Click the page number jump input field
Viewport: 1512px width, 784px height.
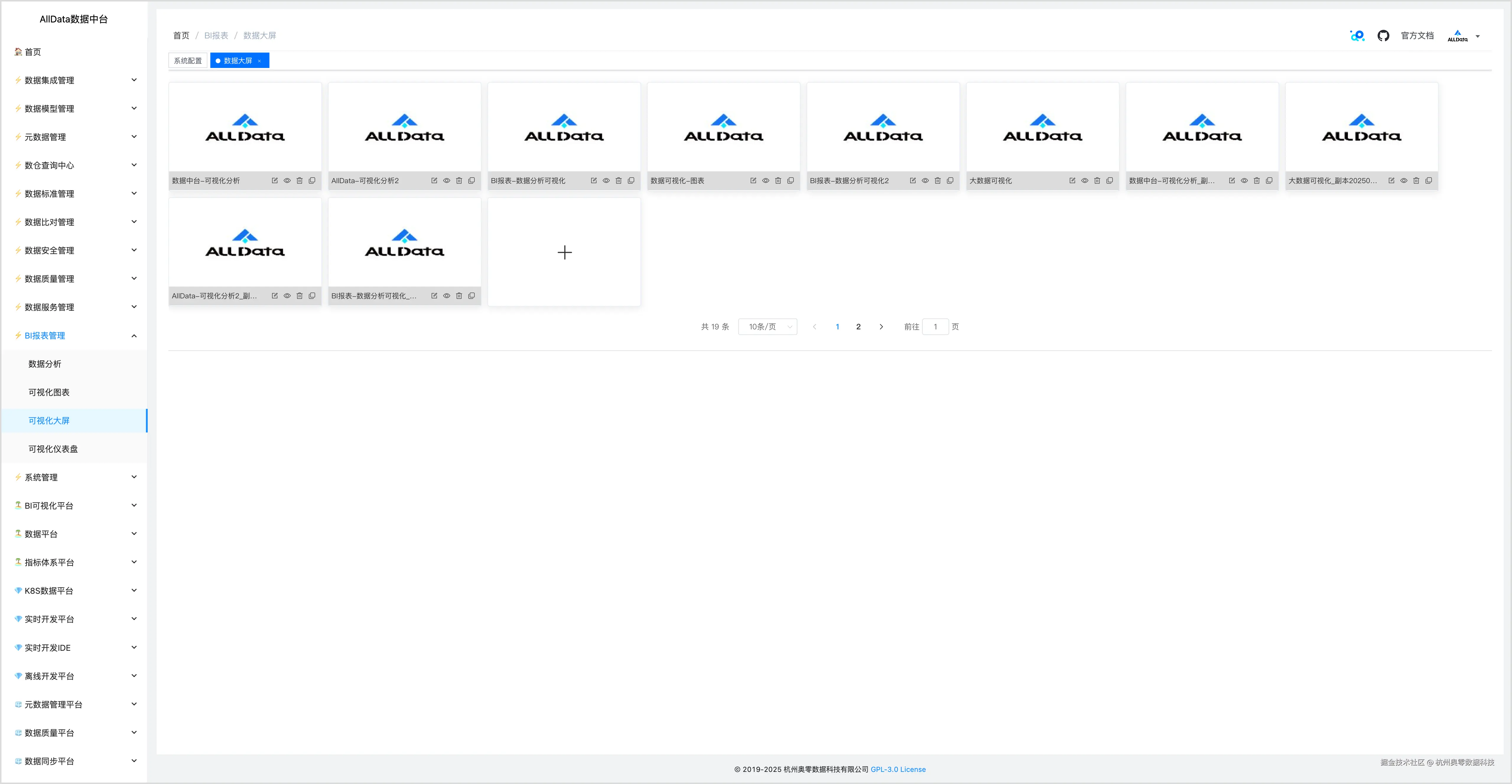point(935,327)
